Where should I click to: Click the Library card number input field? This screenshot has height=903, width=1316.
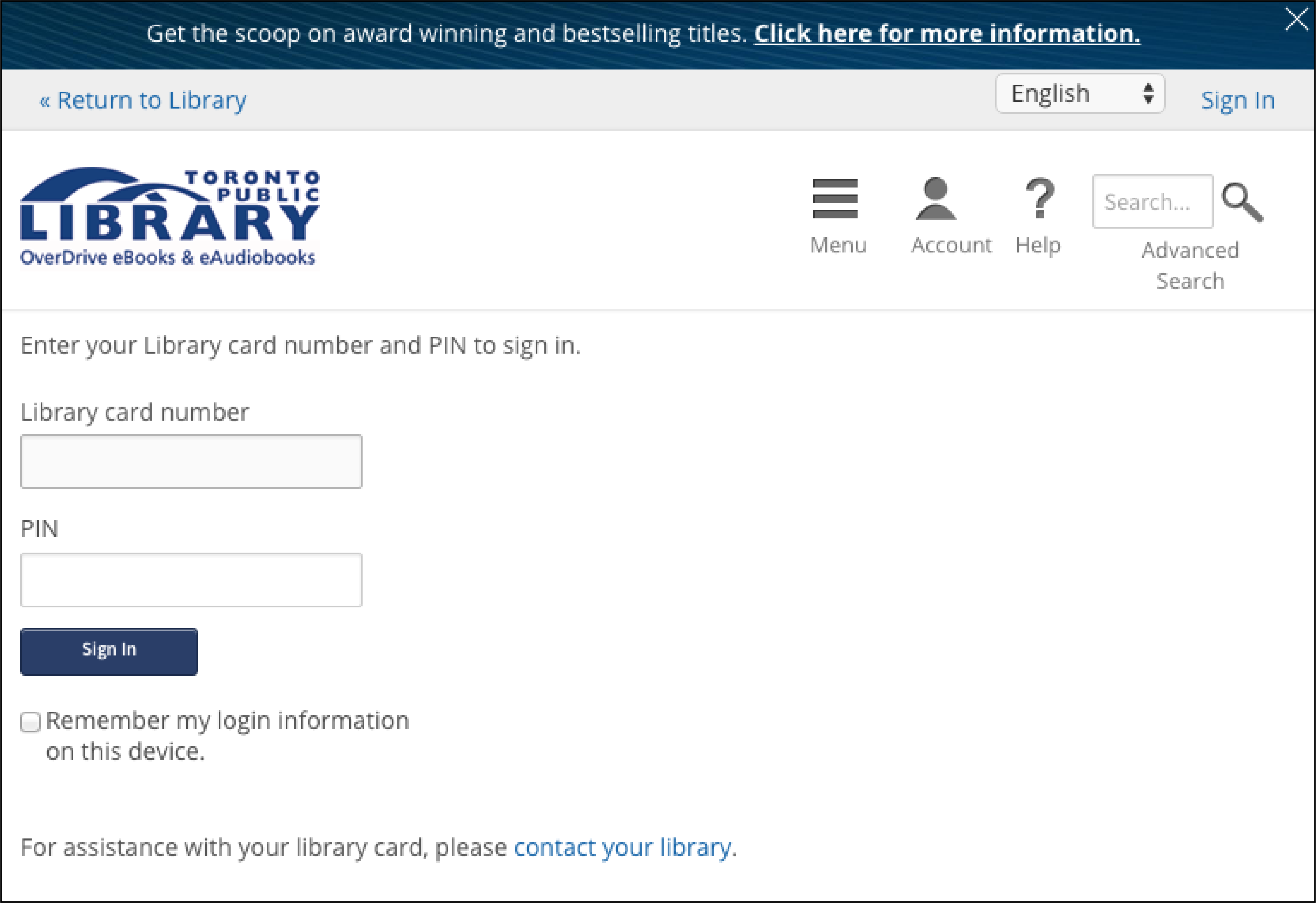point(193,462)
